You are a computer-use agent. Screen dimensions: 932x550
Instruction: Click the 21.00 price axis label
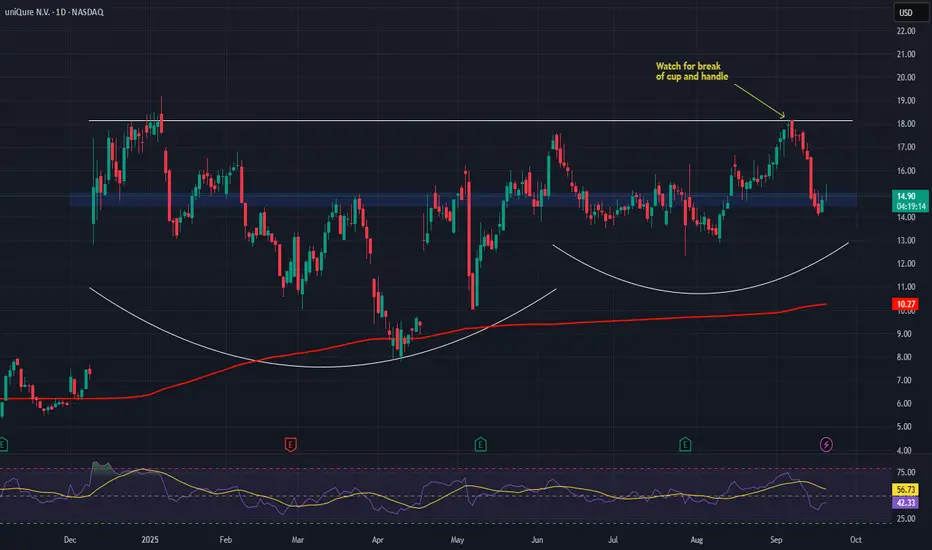click(x=906, y=54)
